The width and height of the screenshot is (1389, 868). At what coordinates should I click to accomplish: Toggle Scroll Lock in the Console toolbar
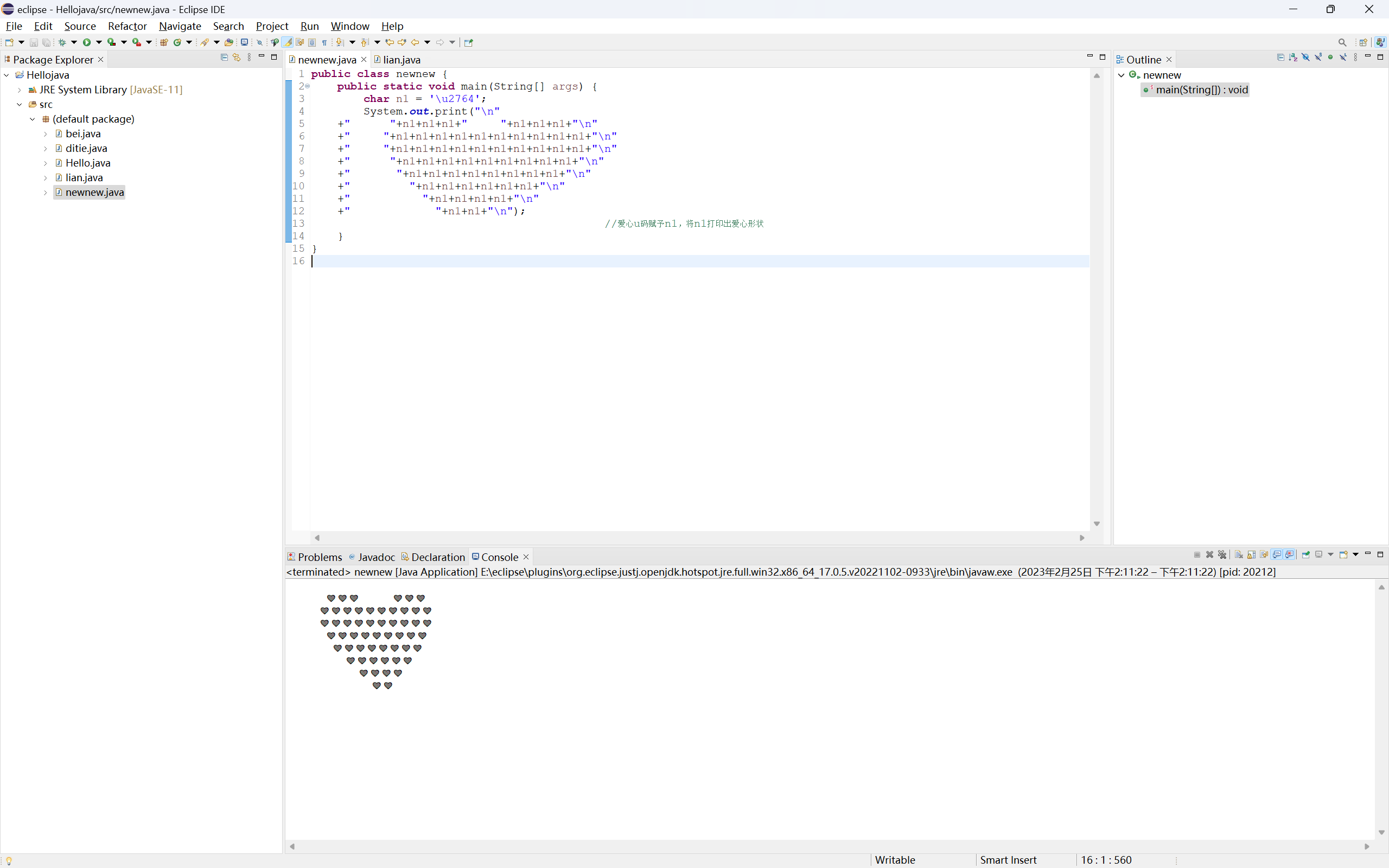coord(1251,554)
